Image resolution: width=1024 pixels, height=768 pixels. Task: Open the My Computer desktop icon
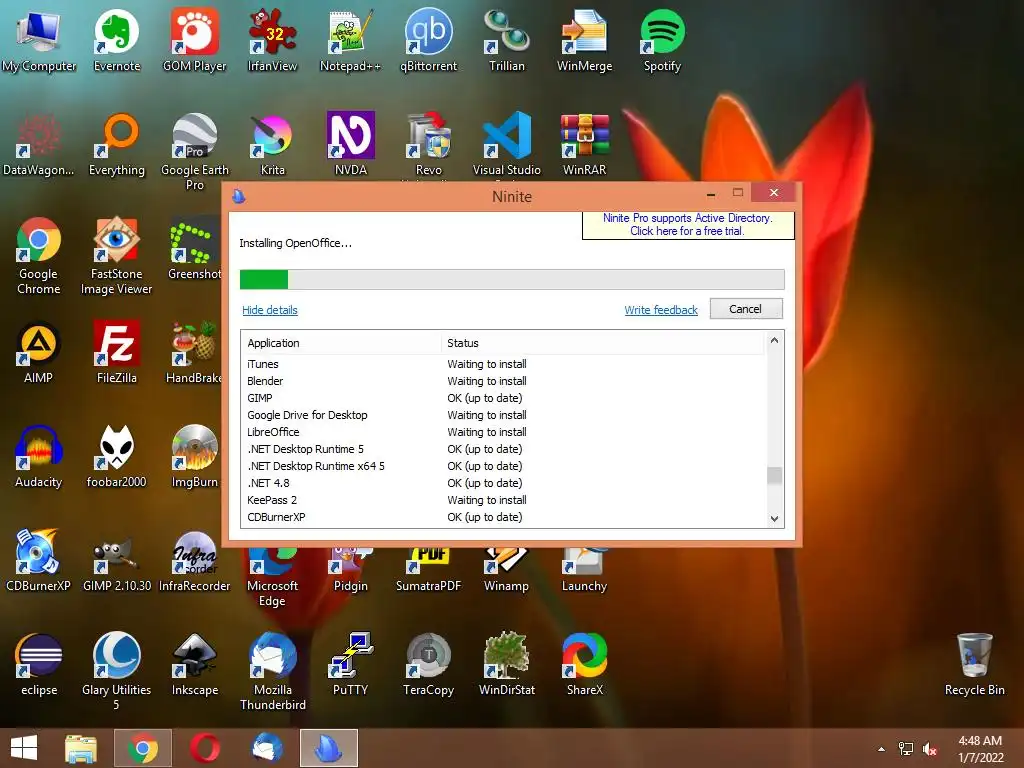point(39,40)
